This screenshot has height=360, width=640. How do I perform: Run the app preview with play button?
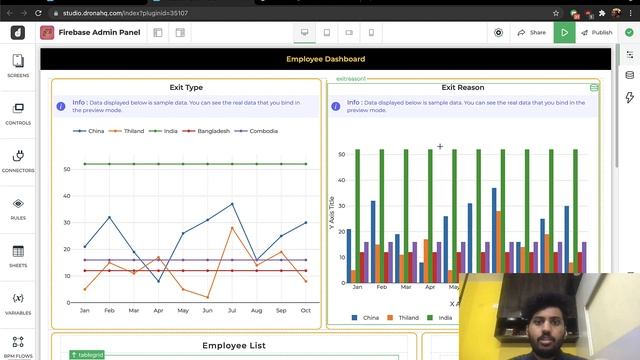pos(564,32)
